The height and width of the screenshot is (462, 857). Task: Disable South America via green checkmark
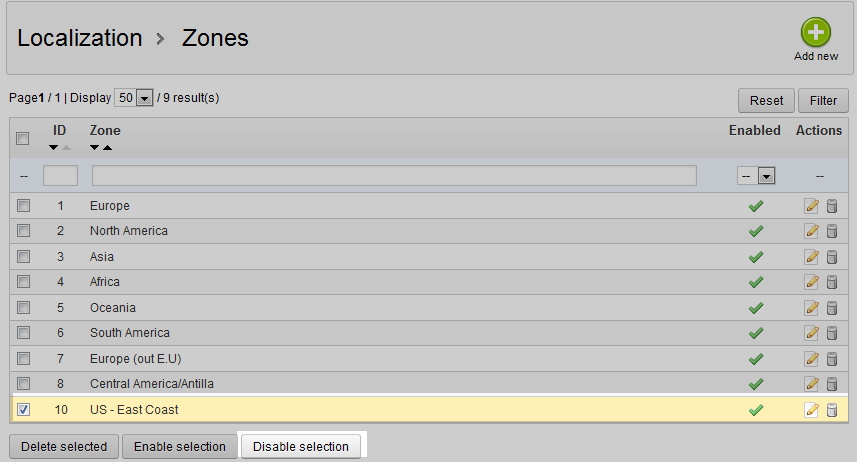coord(756,333)
